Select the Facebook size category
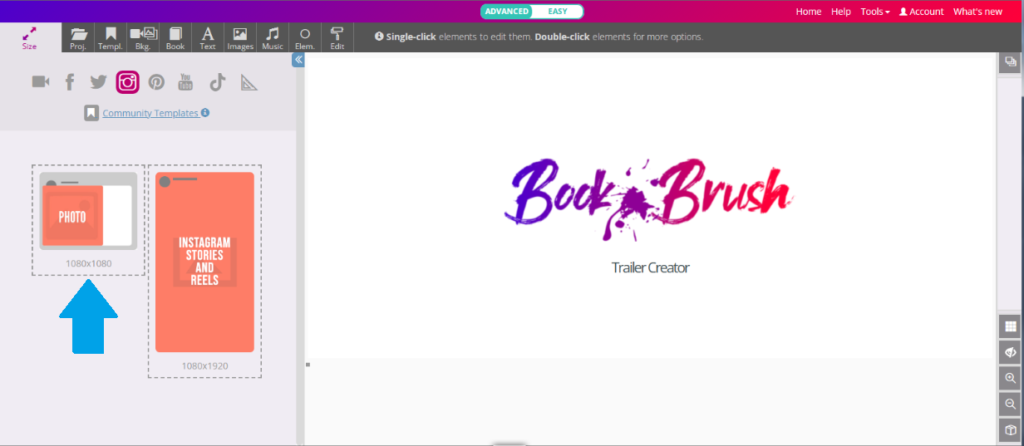Screen dimensions: 1024x446 pyautogui.click(x=70, y=82)
